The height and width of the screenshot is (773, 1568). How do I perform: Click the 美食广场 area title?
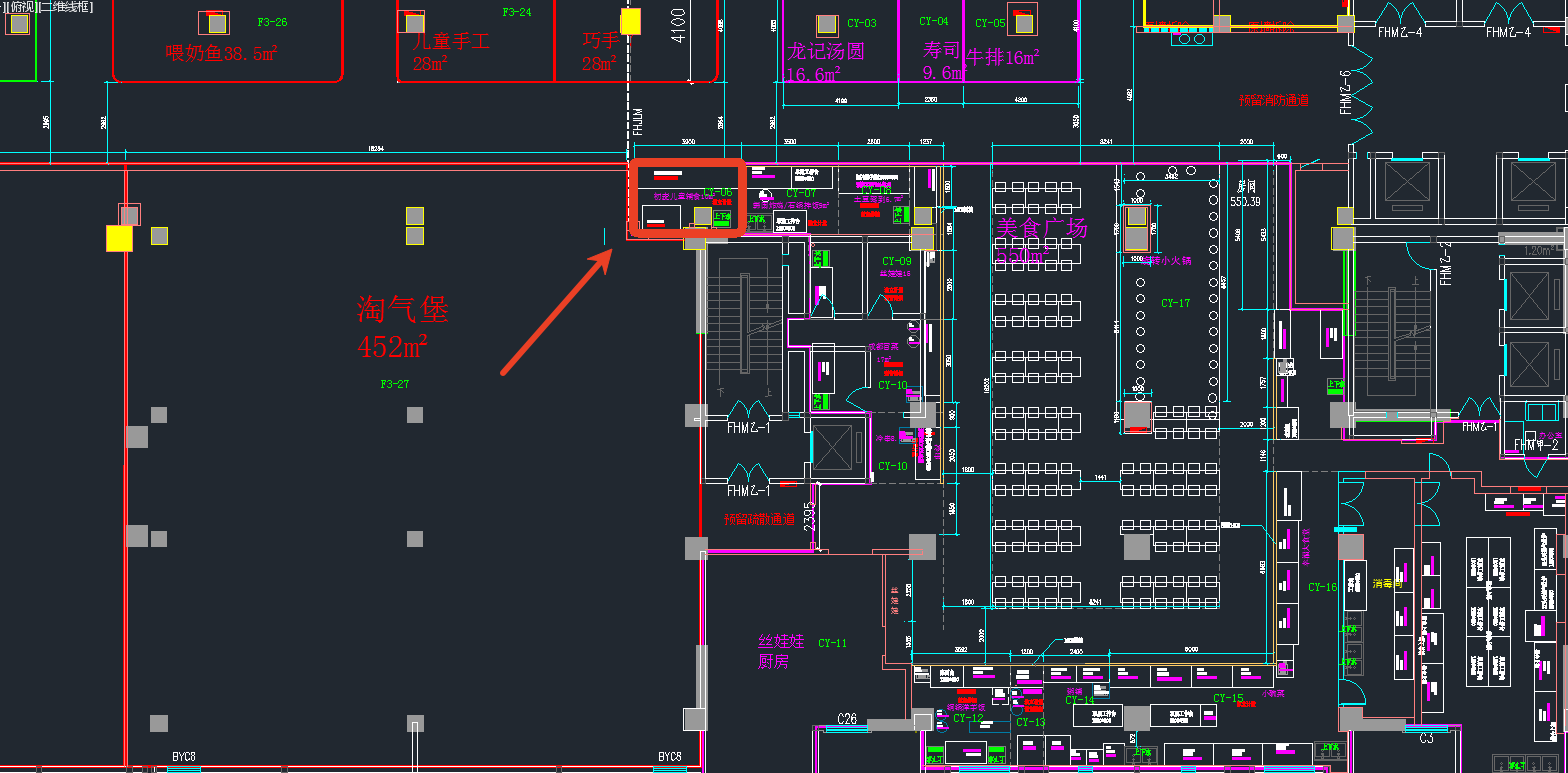1040,229
